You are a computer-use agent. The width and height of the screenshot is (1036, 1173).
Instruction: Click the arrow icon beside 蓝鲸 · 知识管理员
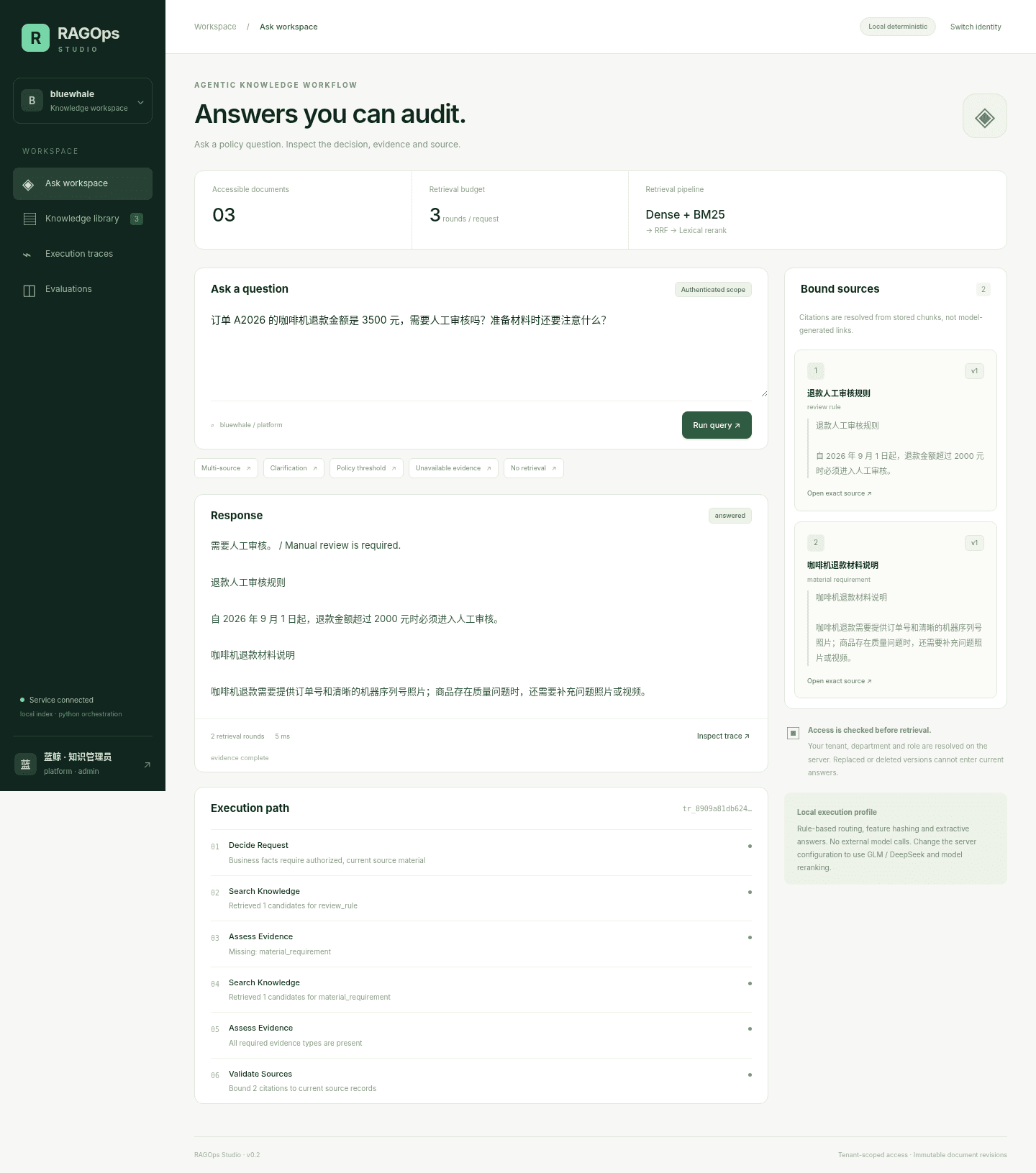coord(147,764)
